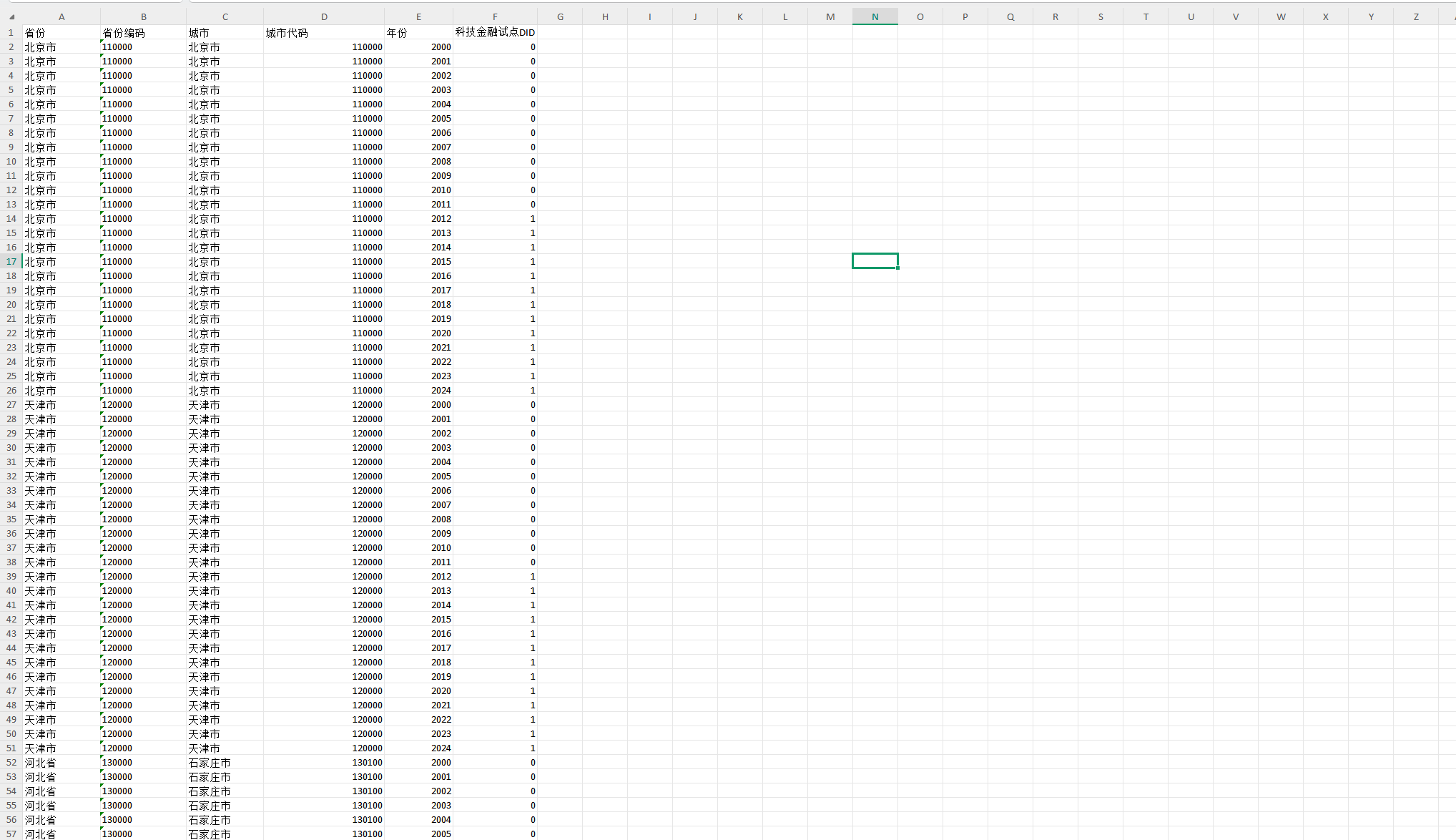Click the 年份 header cell
Screen dimensions: 1456x840
pos(397,33)
